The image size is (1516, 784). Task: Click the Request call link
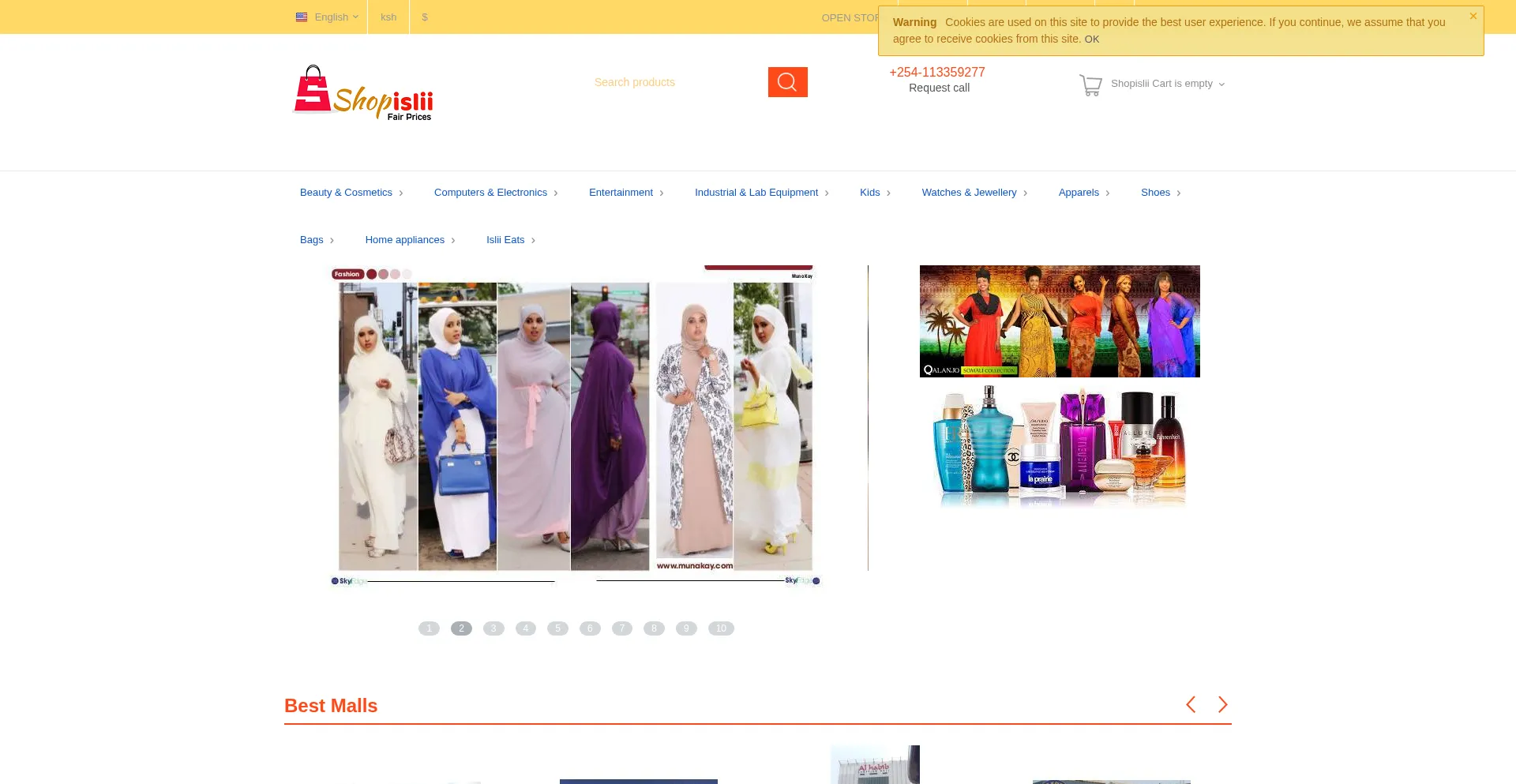click(x=938, y=88)
